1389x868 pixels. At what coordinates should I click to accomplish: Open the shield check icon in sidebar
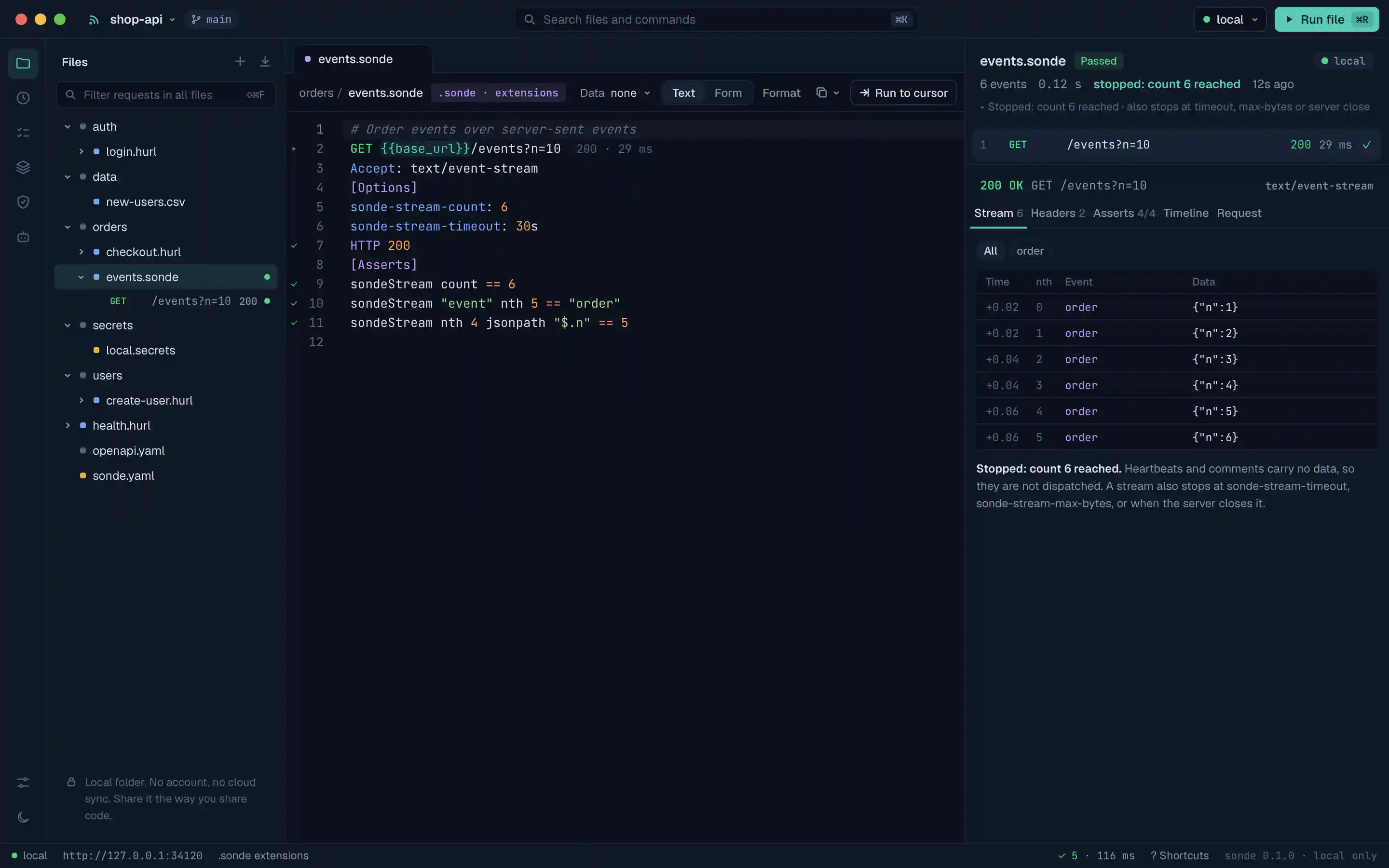coord(23,202)
